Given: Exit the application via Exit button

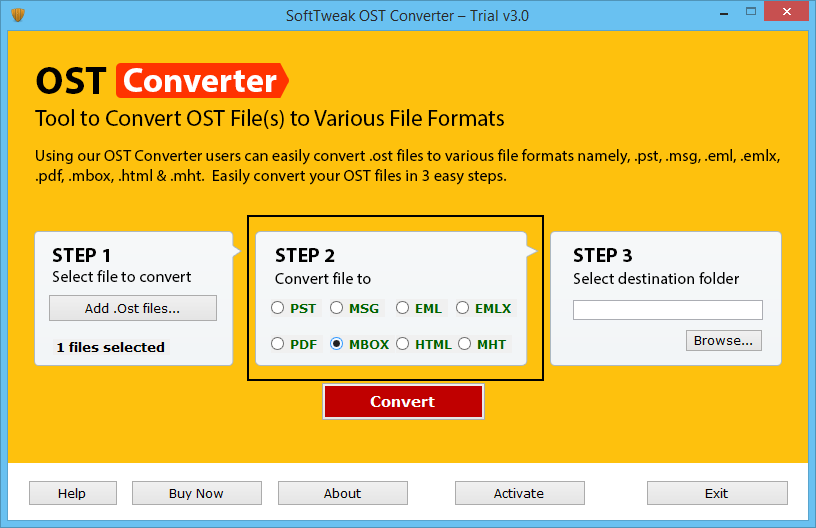Looking at the screenshot, I should pos(717,493).
